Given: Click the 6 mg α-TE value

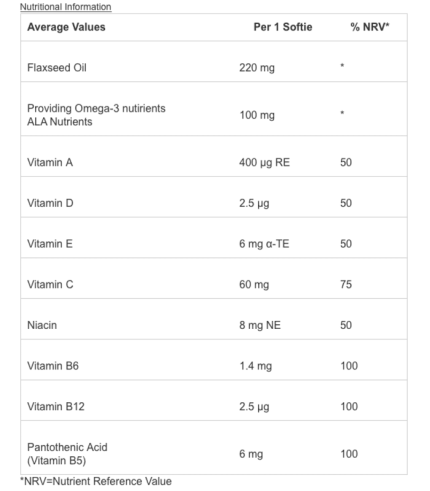Looking at the screenshot, I should click(264, 244).
